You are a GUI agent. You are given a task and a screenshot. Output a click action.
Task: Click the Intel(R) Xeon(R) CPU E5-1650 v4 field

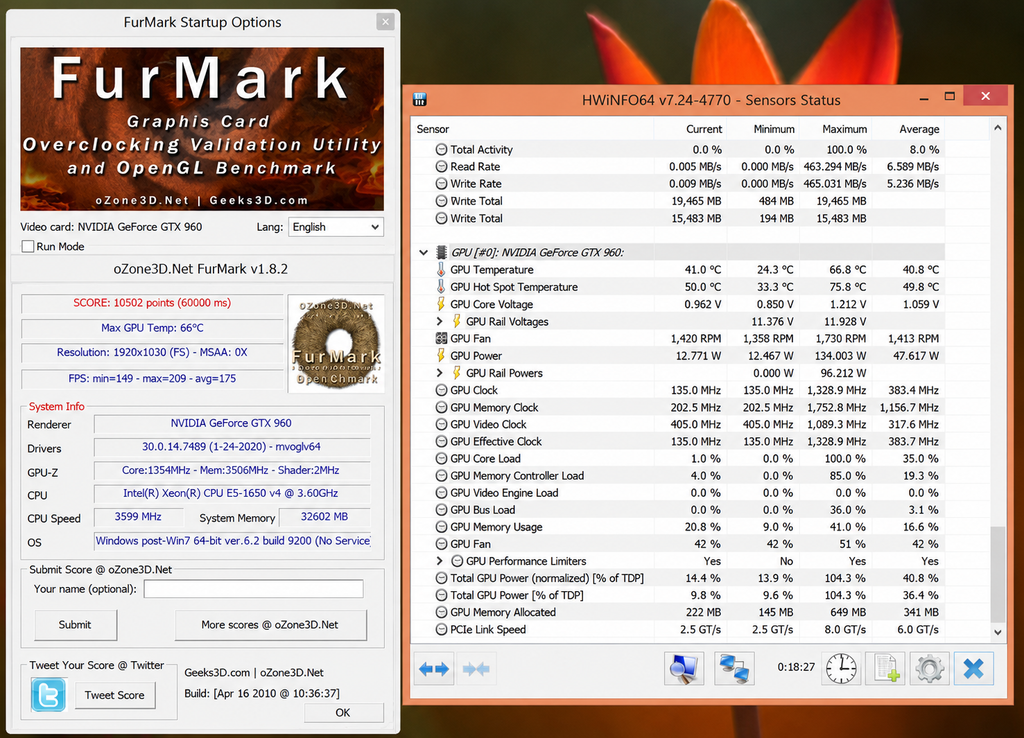tap(231, 494)
